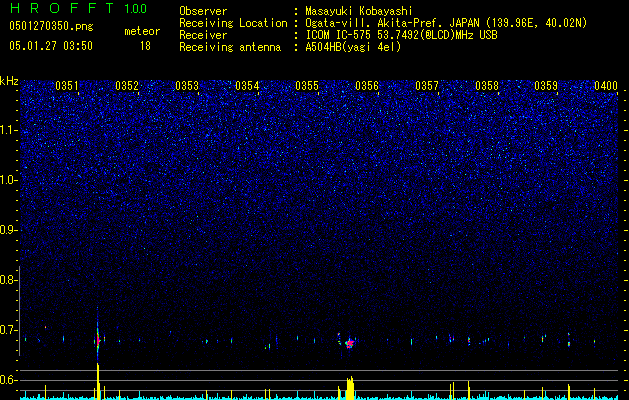Image resolution: width=629 pixels, height=400 pixels.
Task: Click the observer name Masayuki Kobayashi
Action: (x=359, y=11)
